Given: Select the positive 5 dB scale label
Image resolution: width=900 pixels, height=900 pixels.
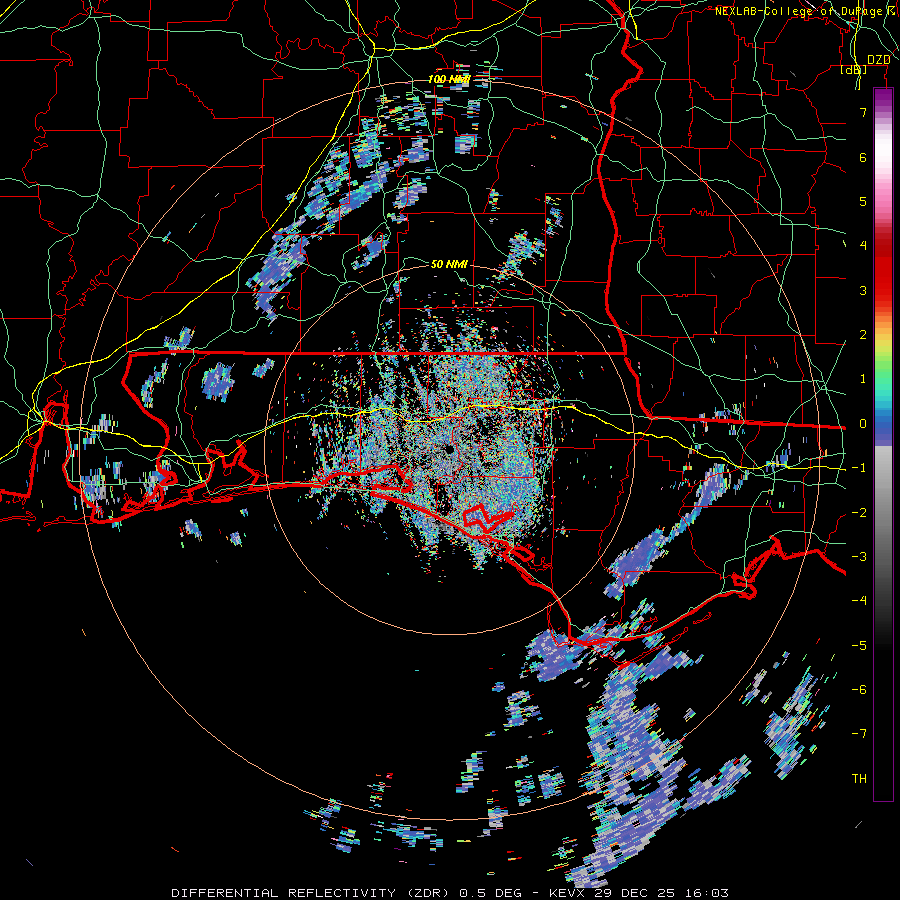Looking at the screenshot, I should click(863, 201).
